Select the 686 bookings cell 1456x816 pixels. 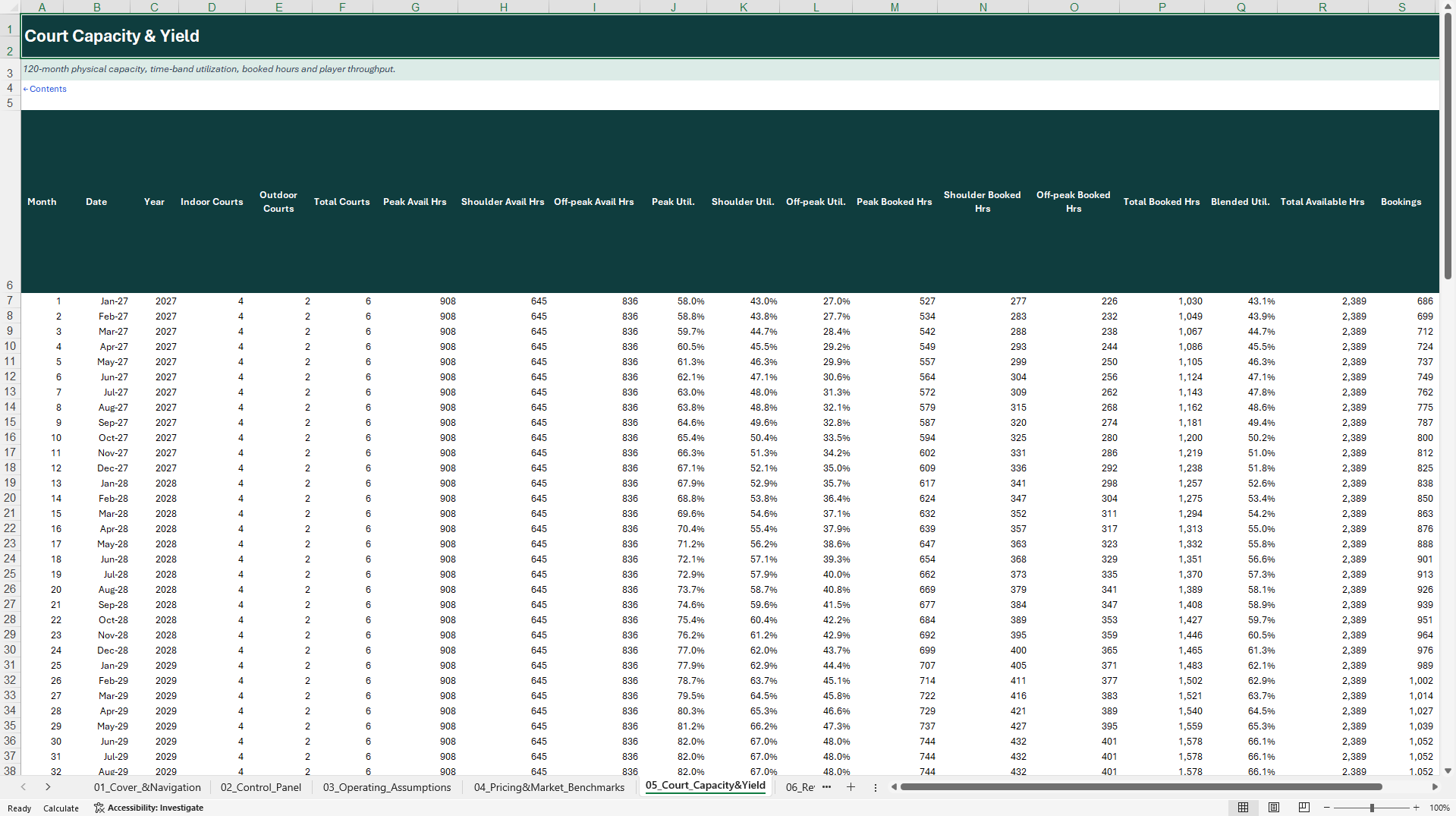coord(1401,301)
